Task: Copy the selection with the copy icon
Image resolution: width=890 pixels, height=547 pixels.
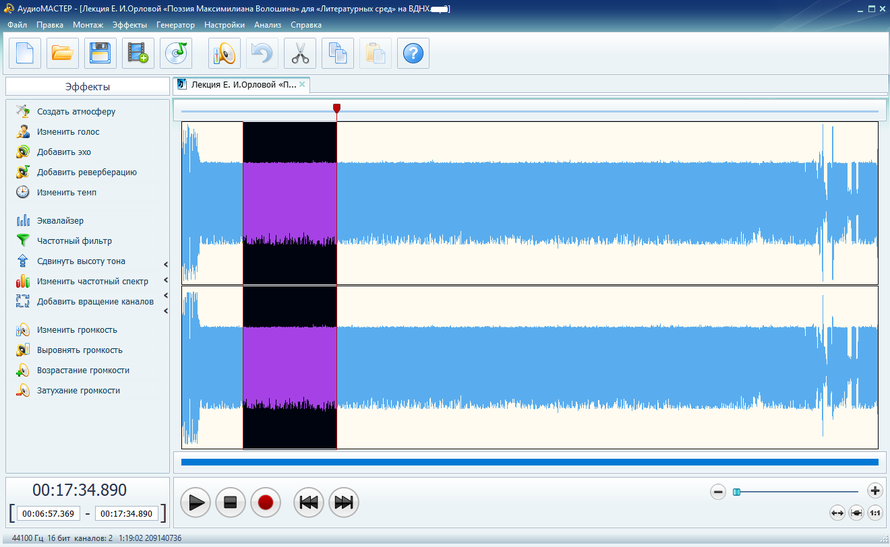Action: point(338,53)
